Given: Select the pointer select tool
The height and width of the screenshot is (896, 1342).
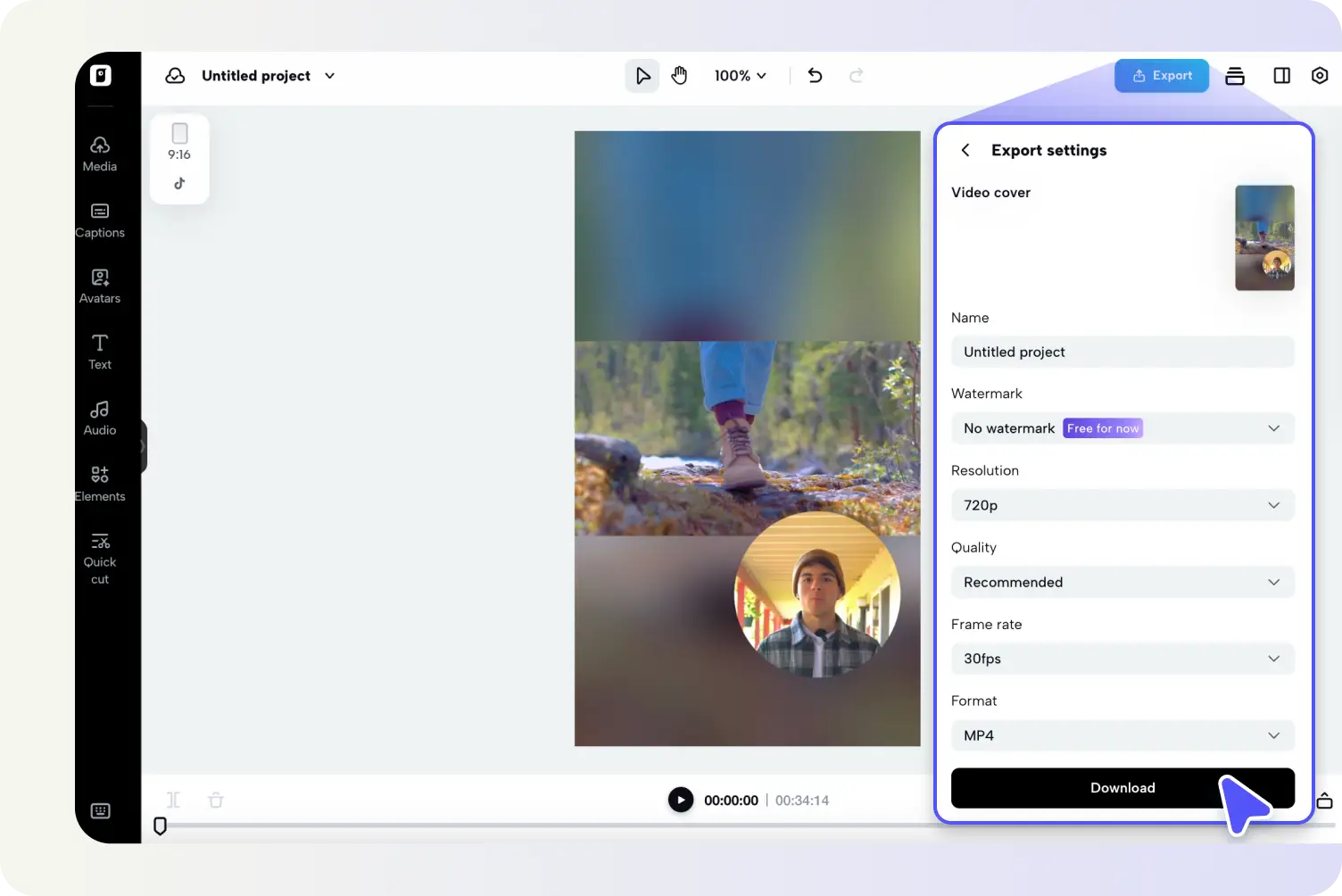Looking at the screenshot, I should pyautogui.click(x=642, y=76).
